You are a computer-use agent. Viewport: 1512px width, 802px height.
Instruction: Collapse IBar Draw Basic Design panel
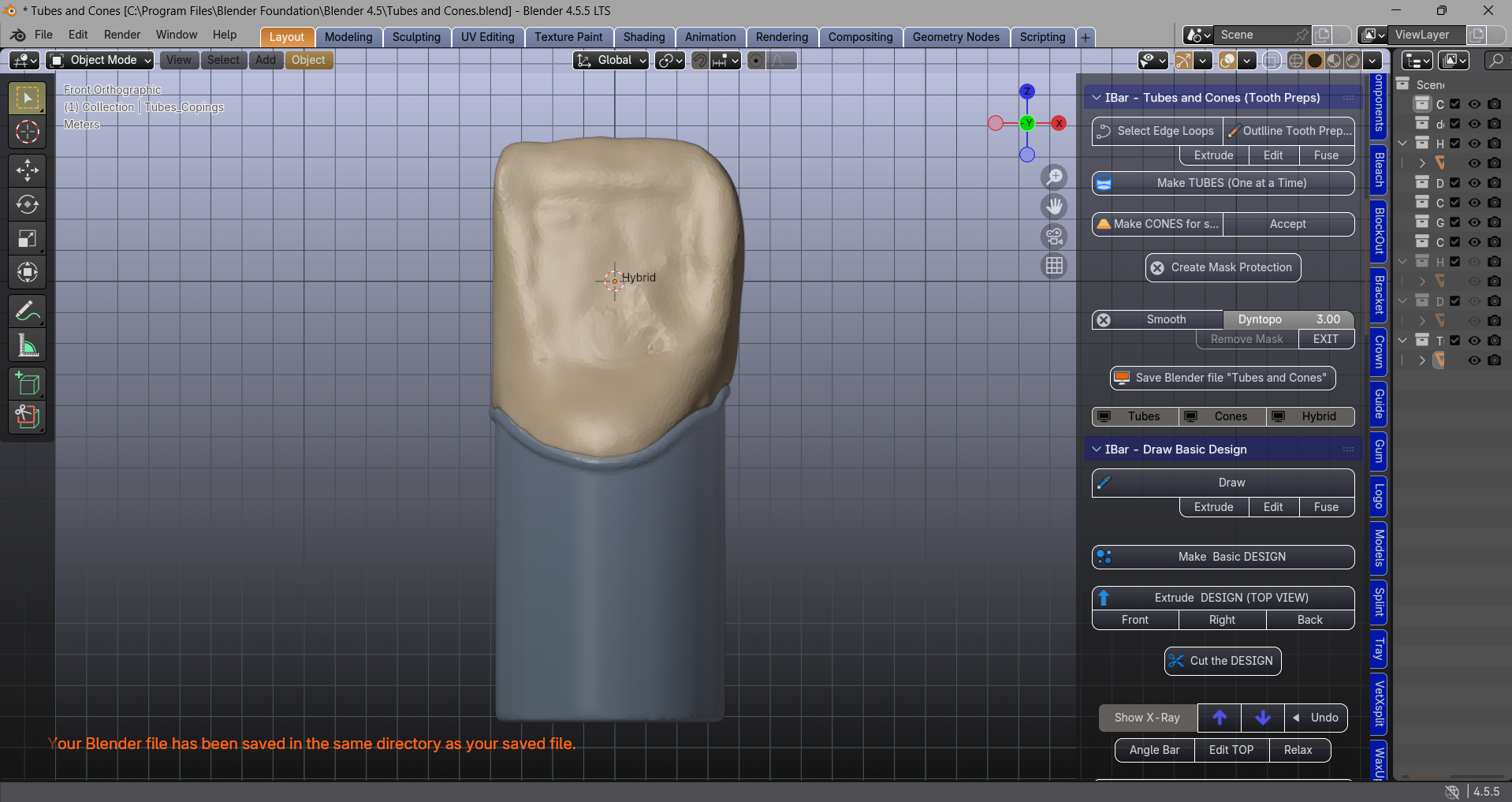point(1097,449)
